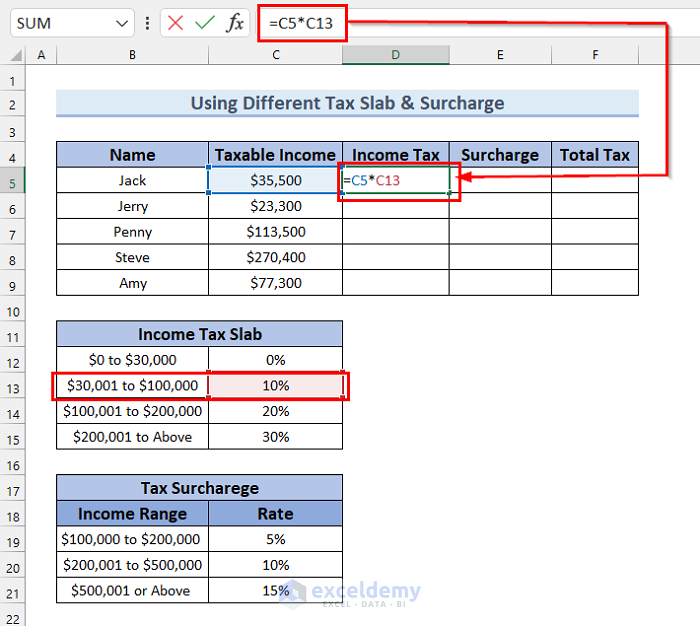This screenshot has width=700, height=626.
Task: Select the cell containing 'Amy'
Action: [x=133, y=283]
